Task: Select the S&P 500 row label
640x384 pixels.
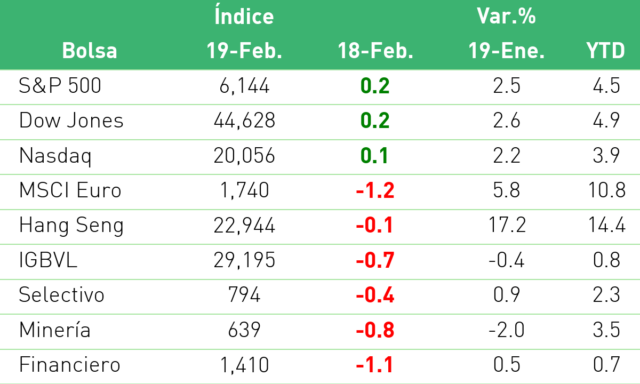Action: tap(60, 86)
